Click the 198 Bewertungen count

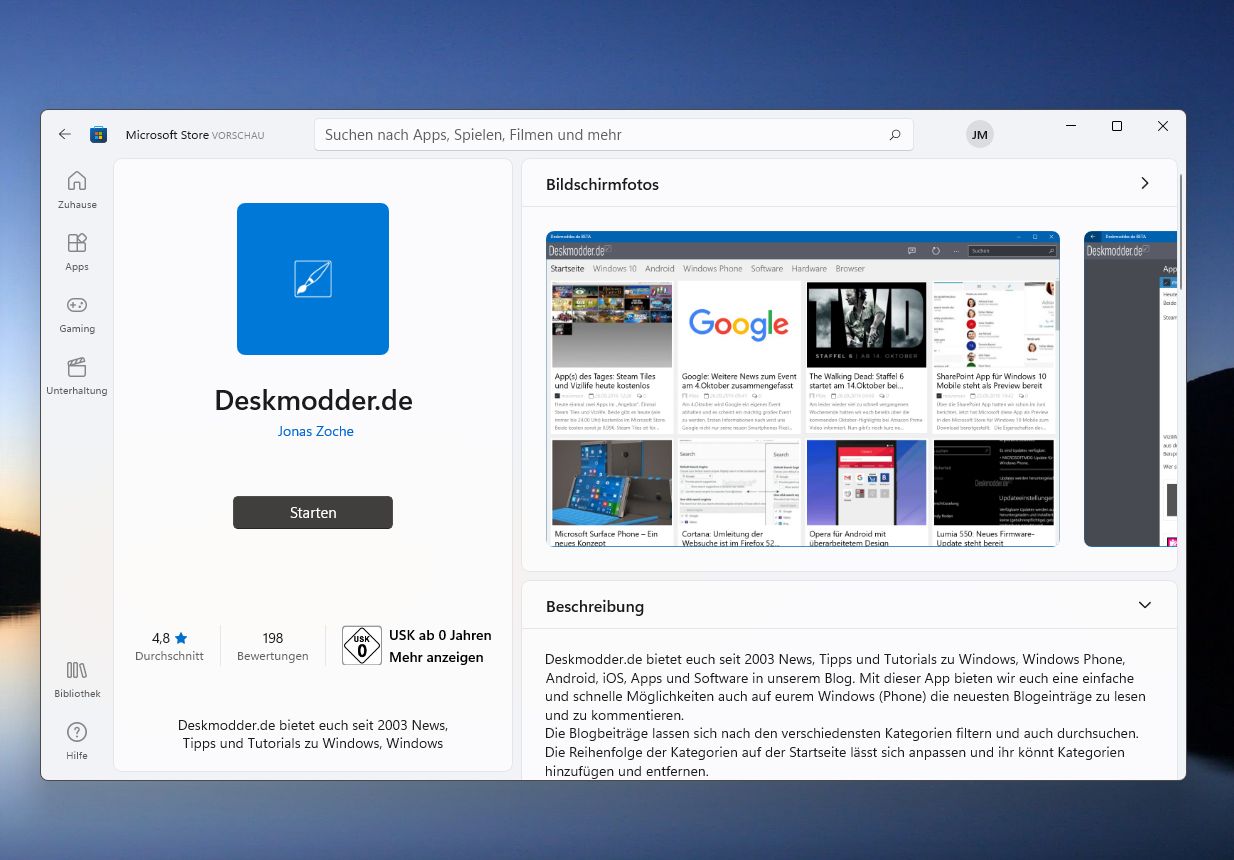(x=273, y=646)
